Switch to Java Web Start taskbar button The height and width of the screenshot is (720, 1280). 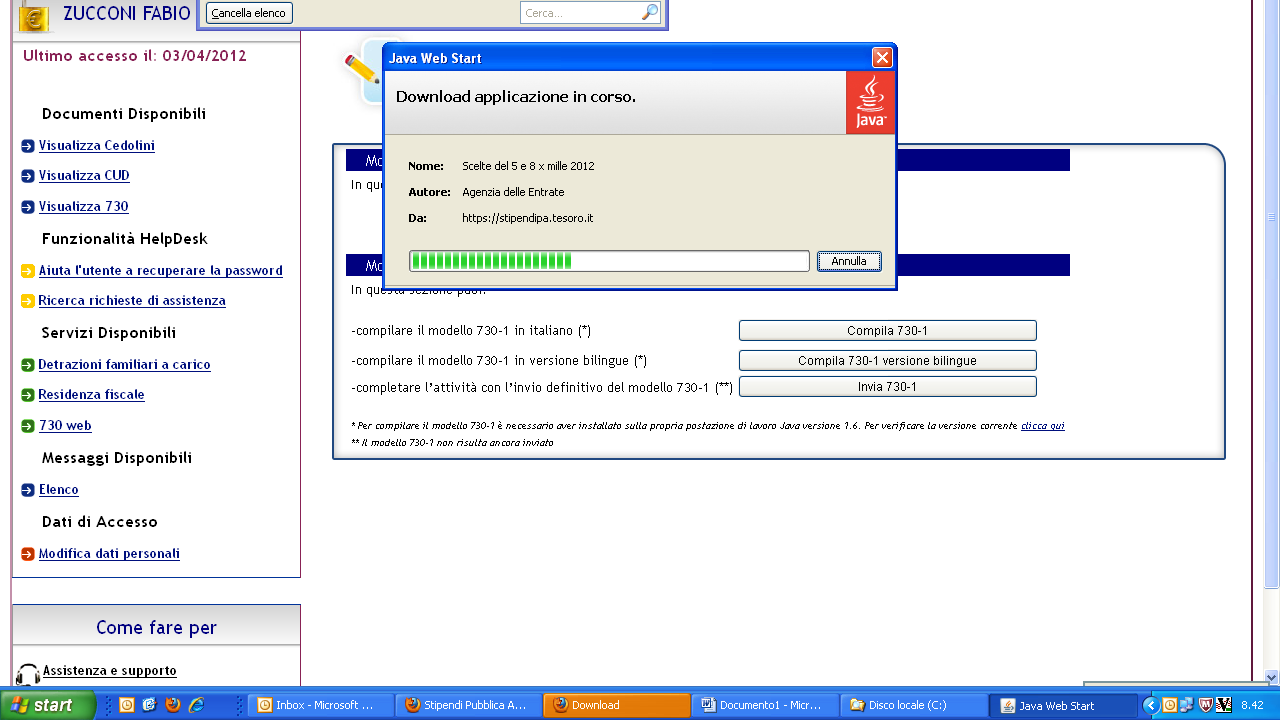(1063, 705)
